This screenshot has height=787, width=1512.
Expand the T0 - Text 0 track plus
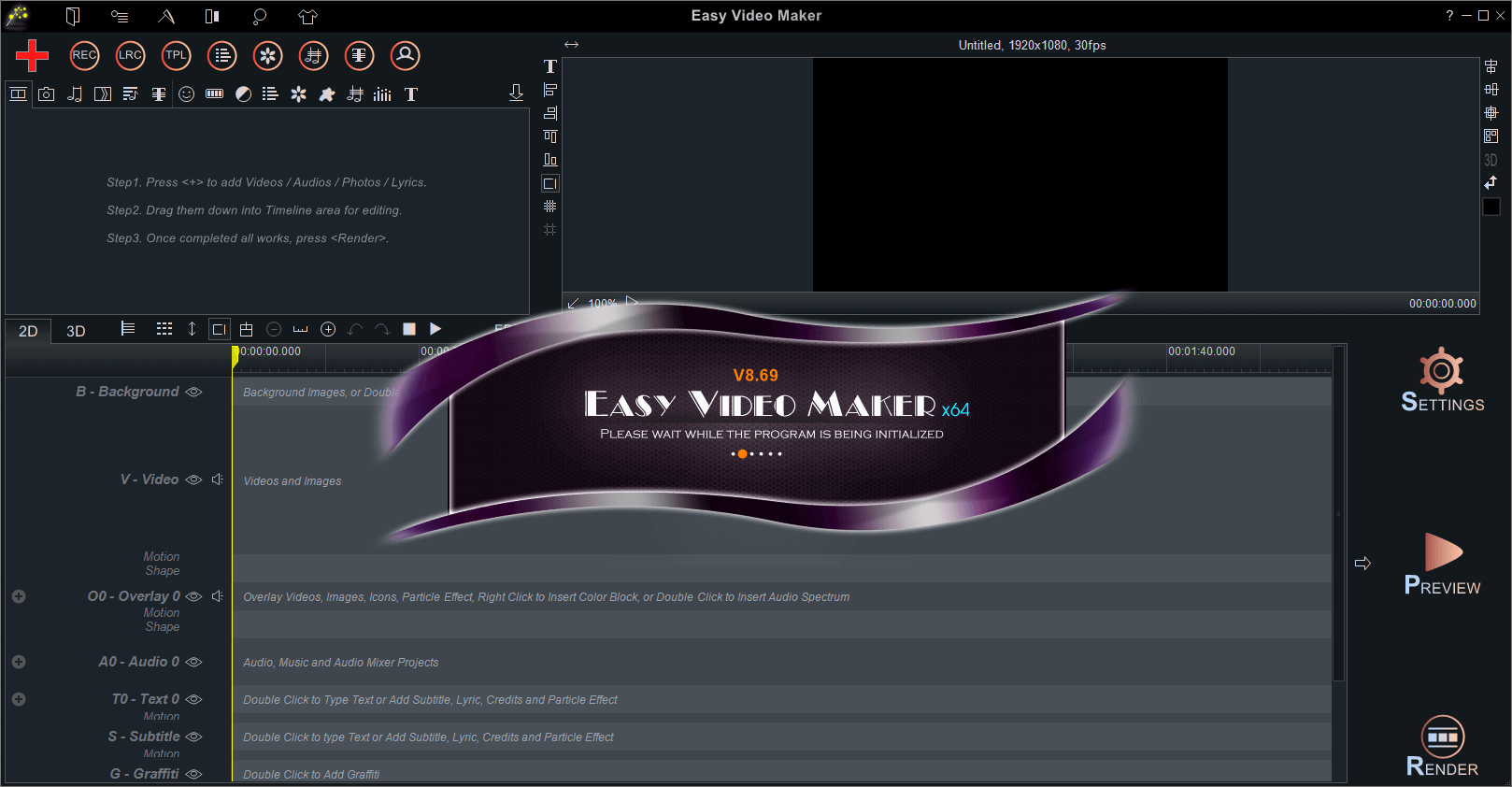click(19, 699)
